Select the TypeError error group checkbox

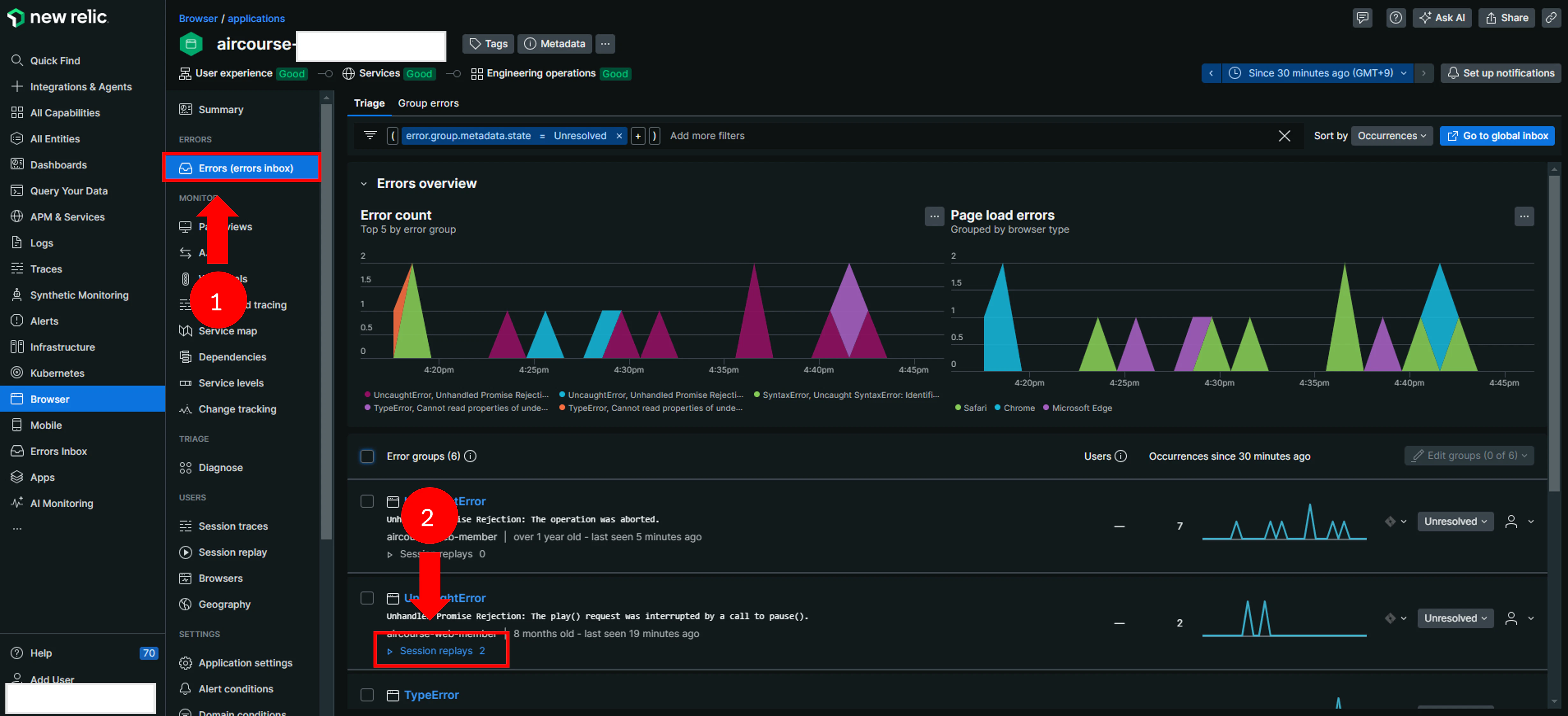point(367,695)
